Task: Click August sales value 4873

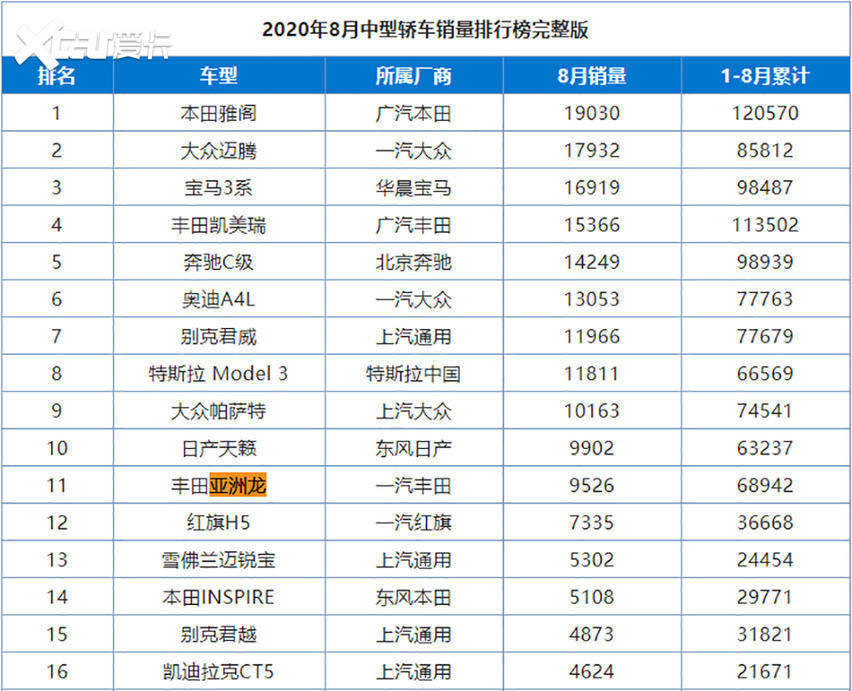Action: click(592, 634)
